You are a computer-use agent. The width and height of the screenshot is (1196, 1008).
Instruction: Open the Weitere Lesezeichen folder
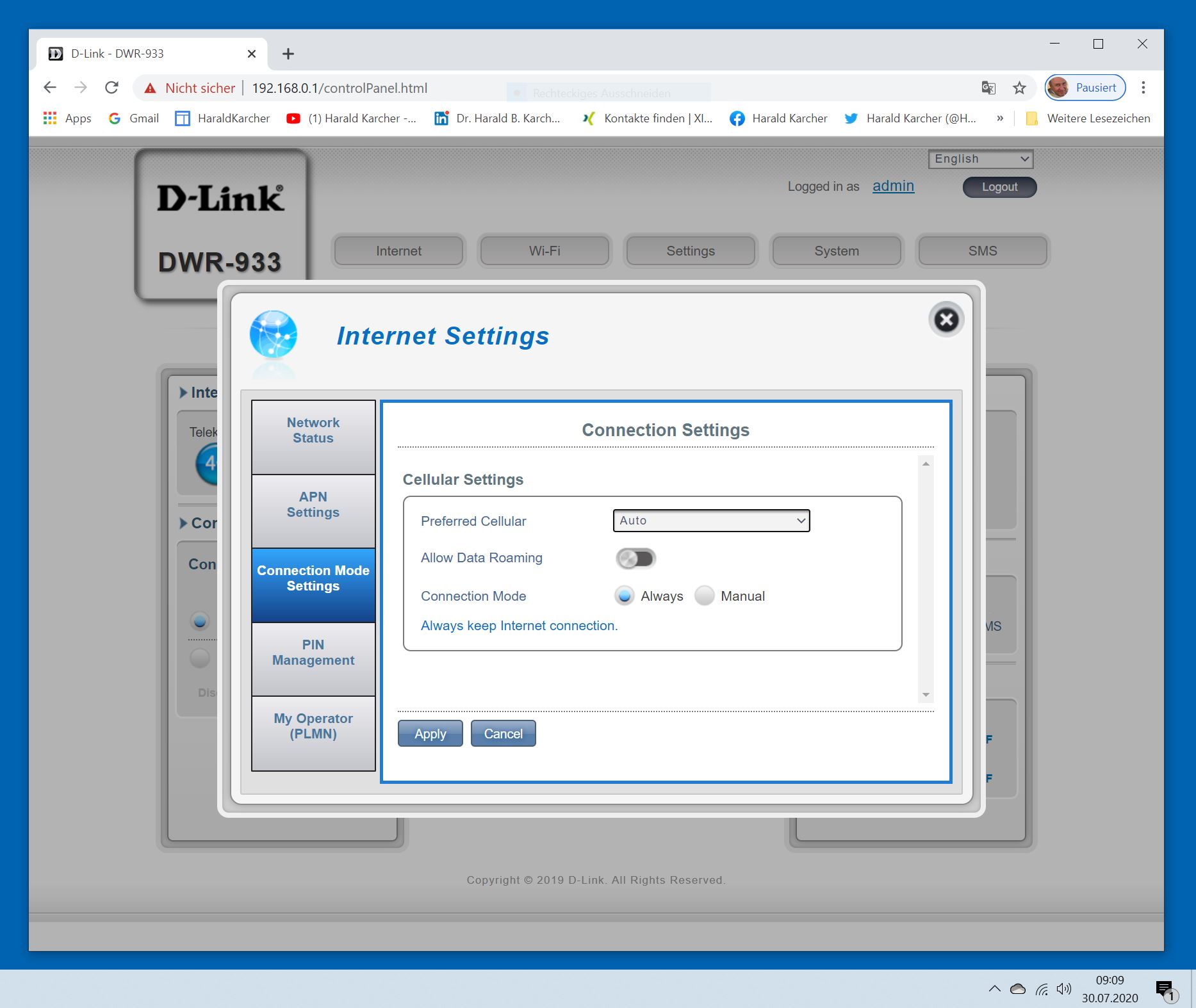click(1088, 118)
